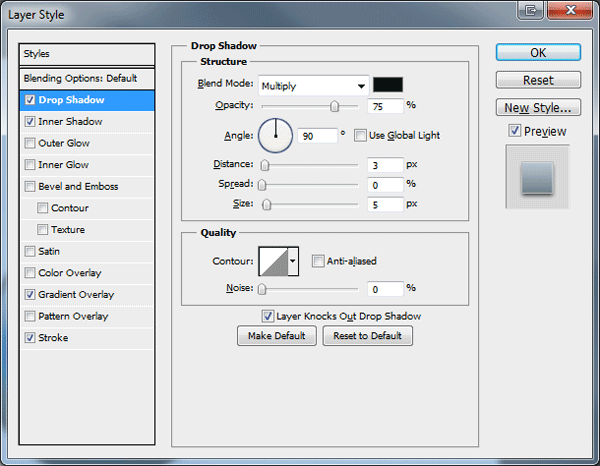Open the Color Overlay settings label

click(x=70, y=273)
